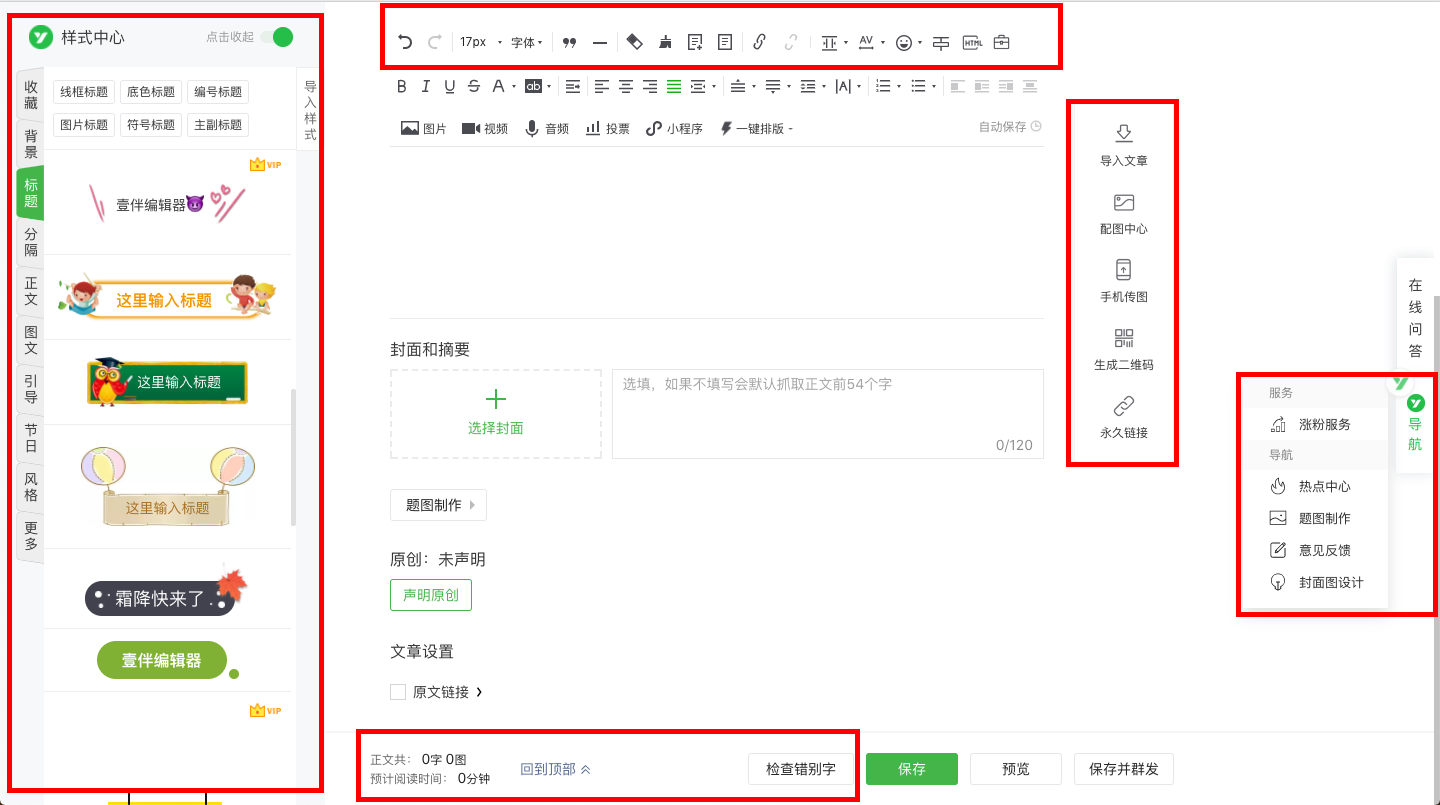Image resolution: width=1440 pixels, height=805 pixels.
Task: Click the undo arrow icon
Action: (x=405, y=42)
